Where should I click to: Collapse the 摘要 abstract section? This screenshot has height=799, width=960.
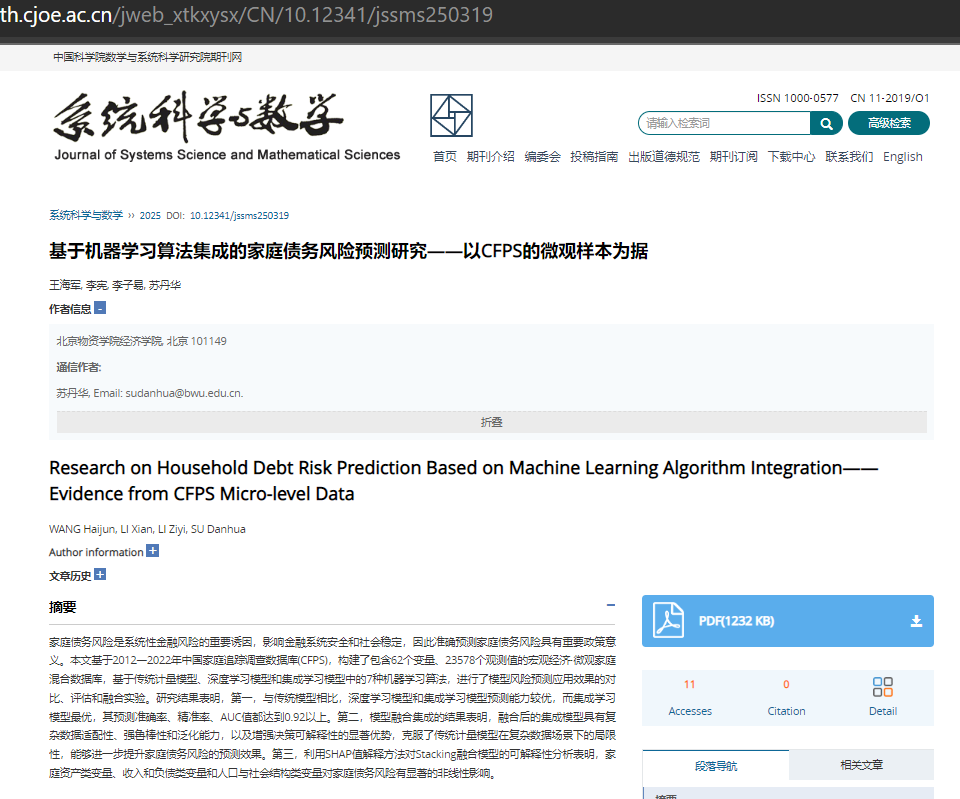[x=610, y=606]
